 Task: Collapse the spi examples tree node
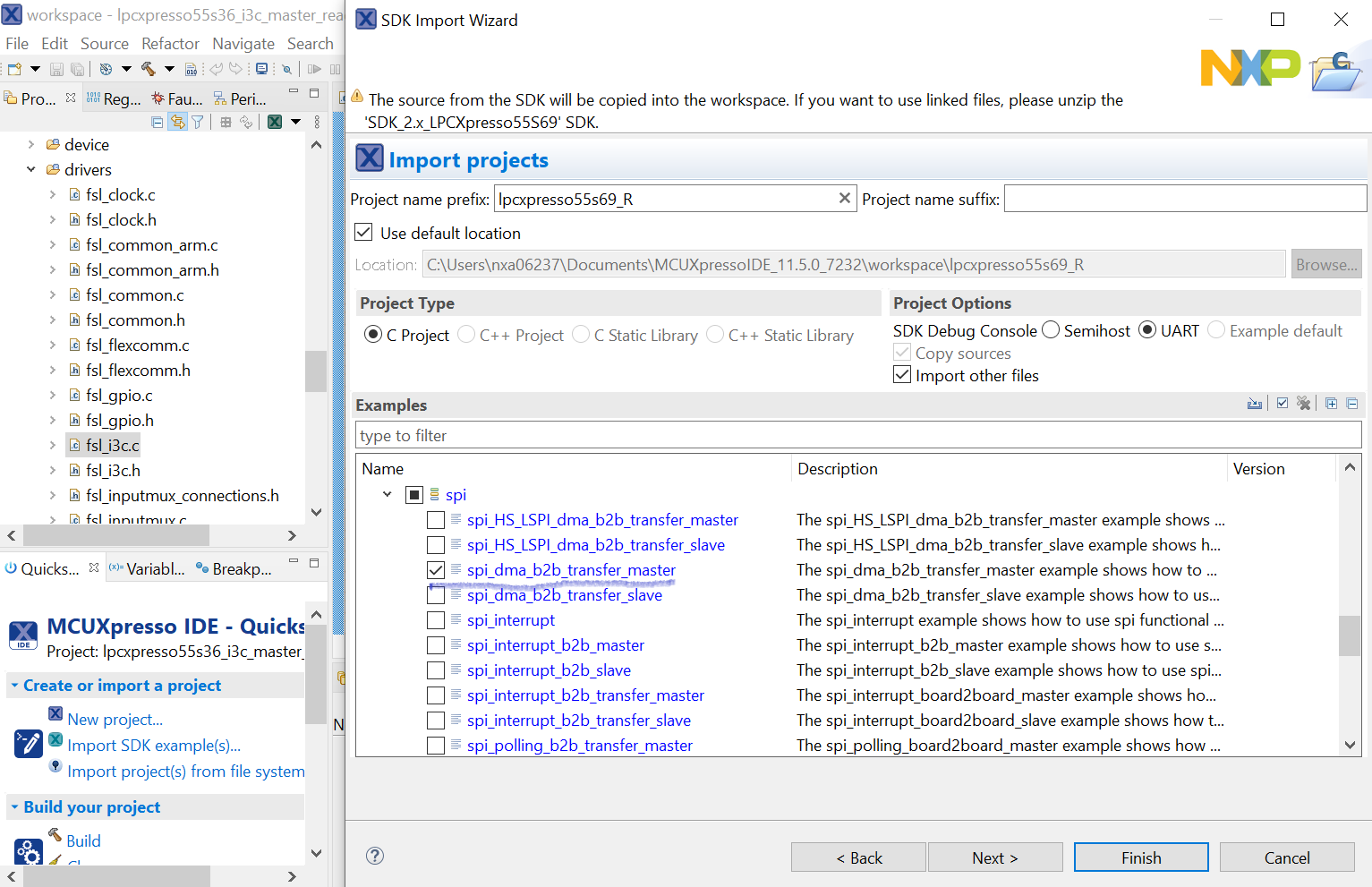click(387, 494)
